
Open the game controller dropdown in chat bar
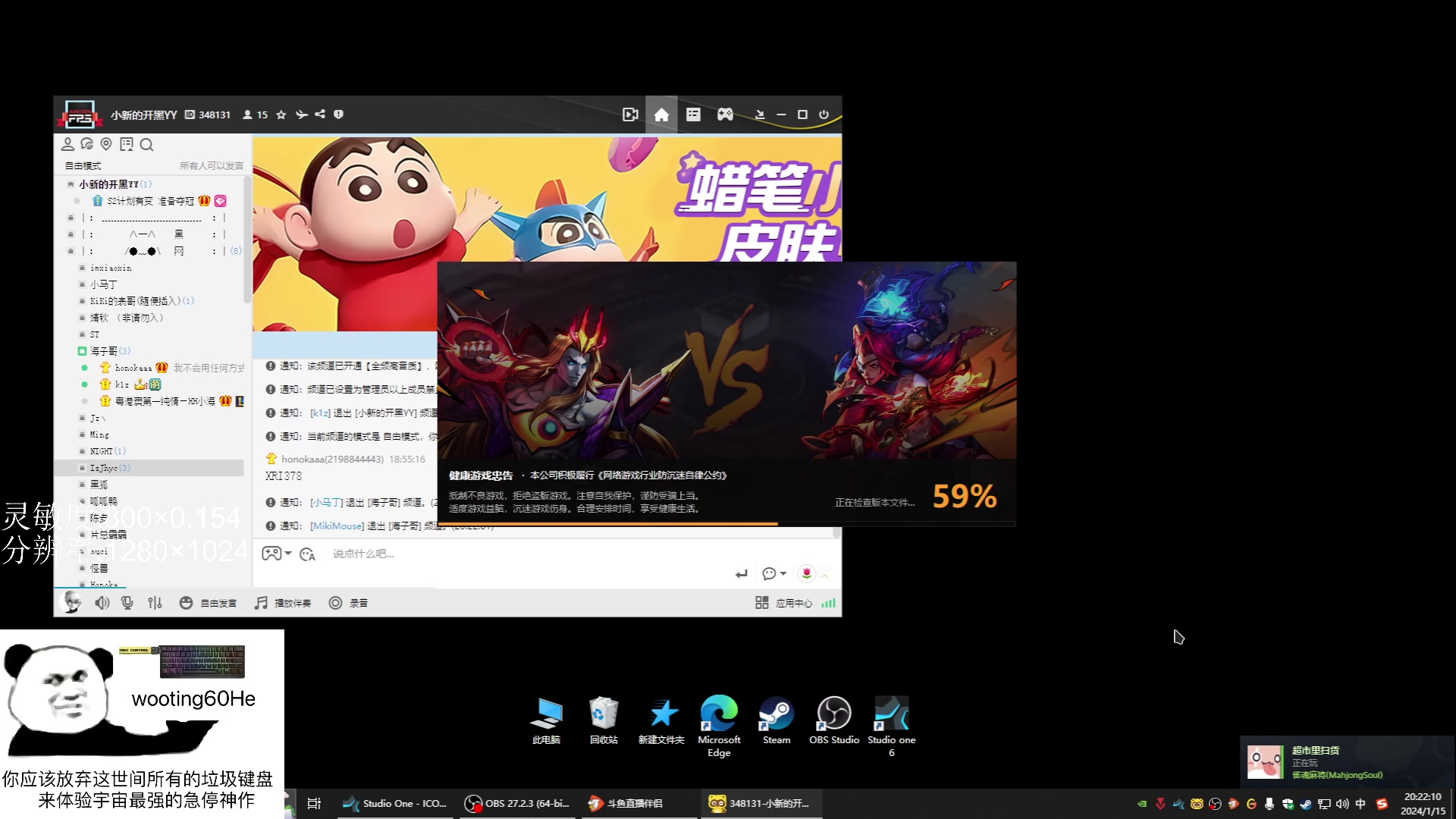click(277, 554)
